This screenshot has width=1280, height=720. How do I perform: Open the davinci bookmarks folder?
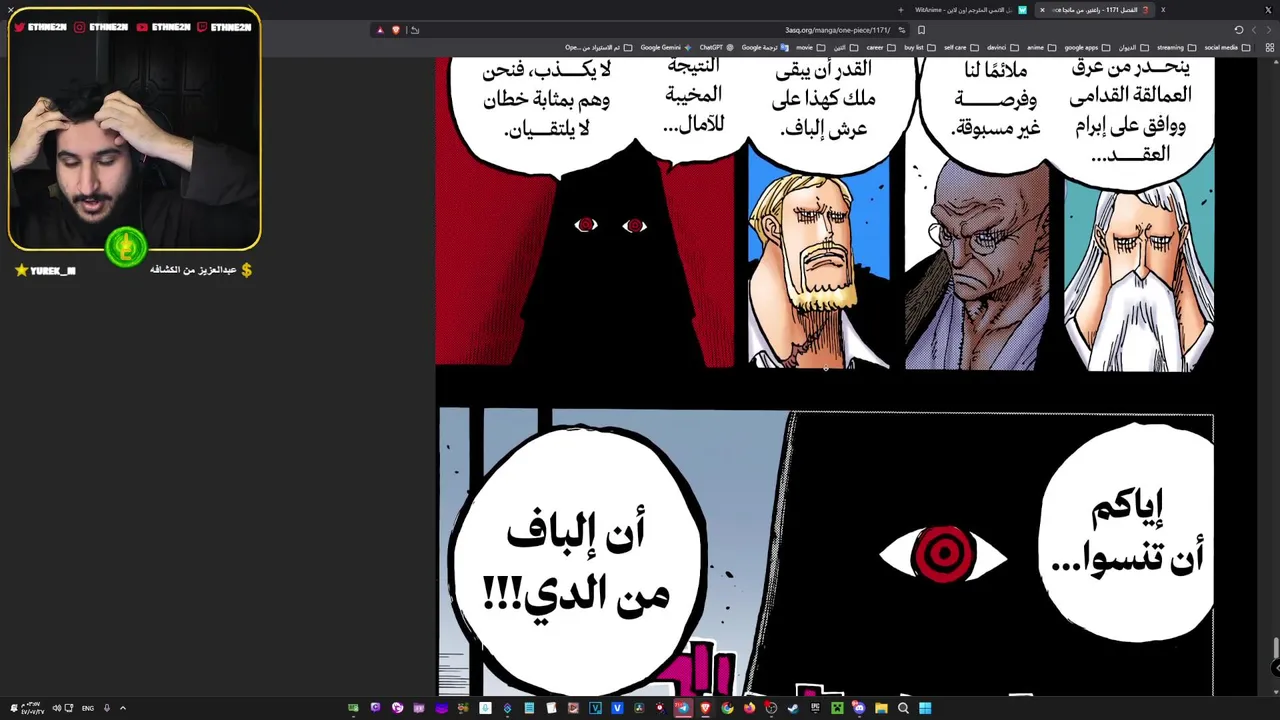tap(1001, 48)
